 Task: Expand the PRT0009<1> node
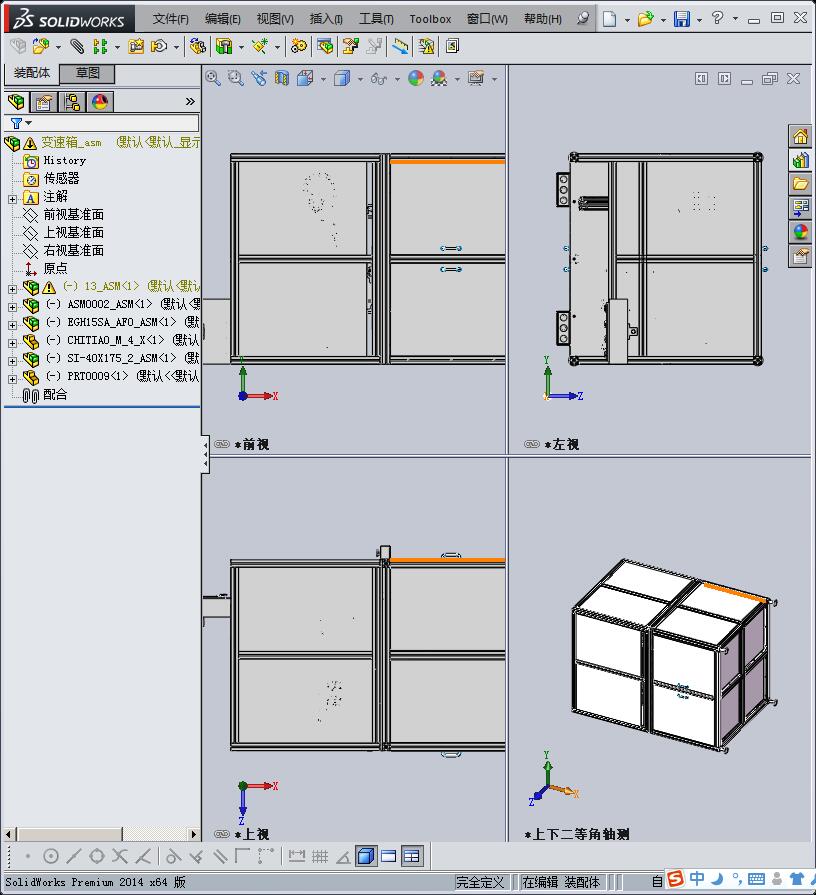click(13, 379)
